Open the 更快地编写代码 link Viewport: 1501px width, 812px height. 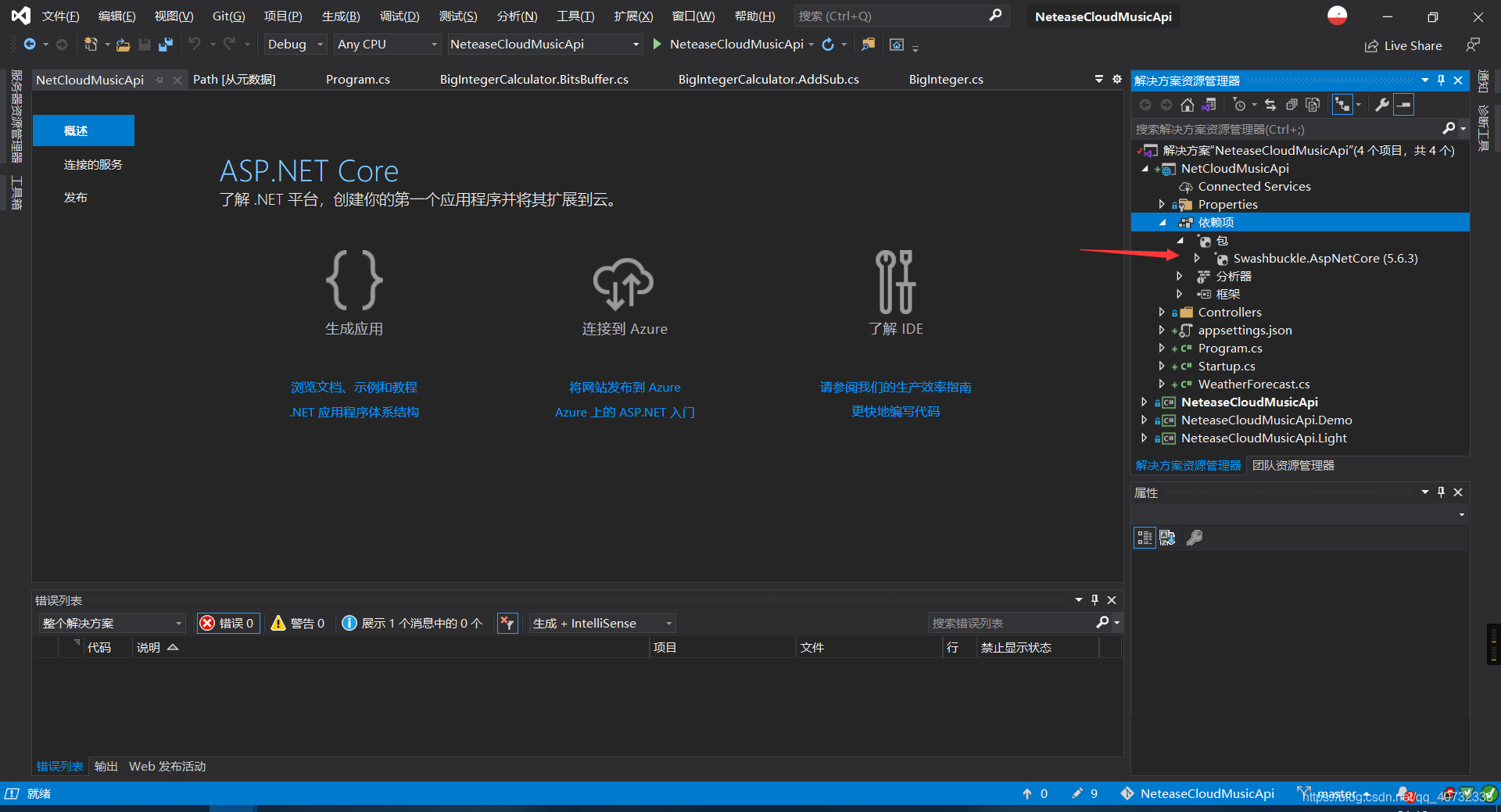pyautogui.click(x=895, y=412)
